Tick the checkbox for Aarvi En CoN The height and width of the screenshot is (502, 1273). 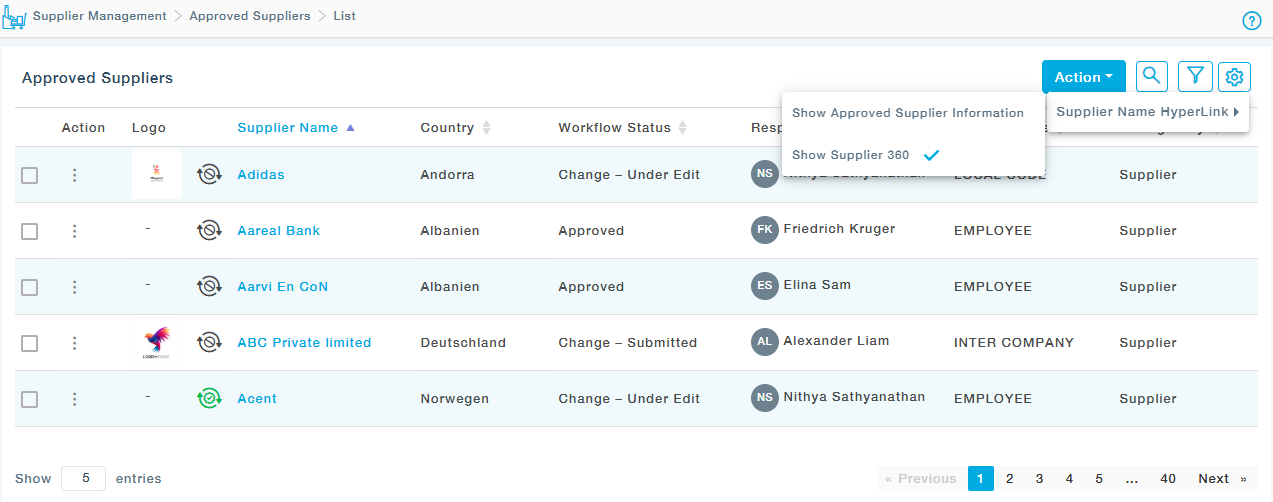(x=30, y=287)
